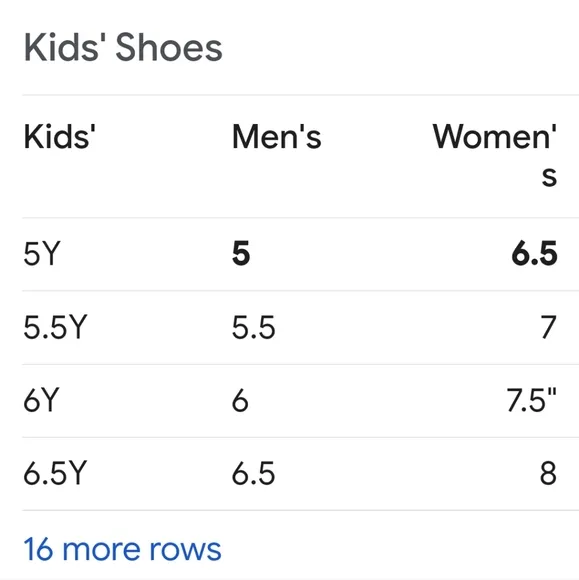Click the word 'rows' in the blue link

coord(185,550)
